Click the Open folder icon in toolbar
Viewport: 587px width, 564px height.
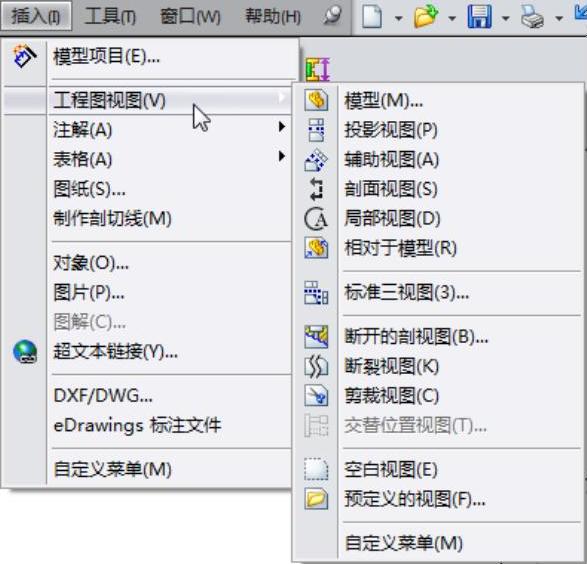coord(426,16)
